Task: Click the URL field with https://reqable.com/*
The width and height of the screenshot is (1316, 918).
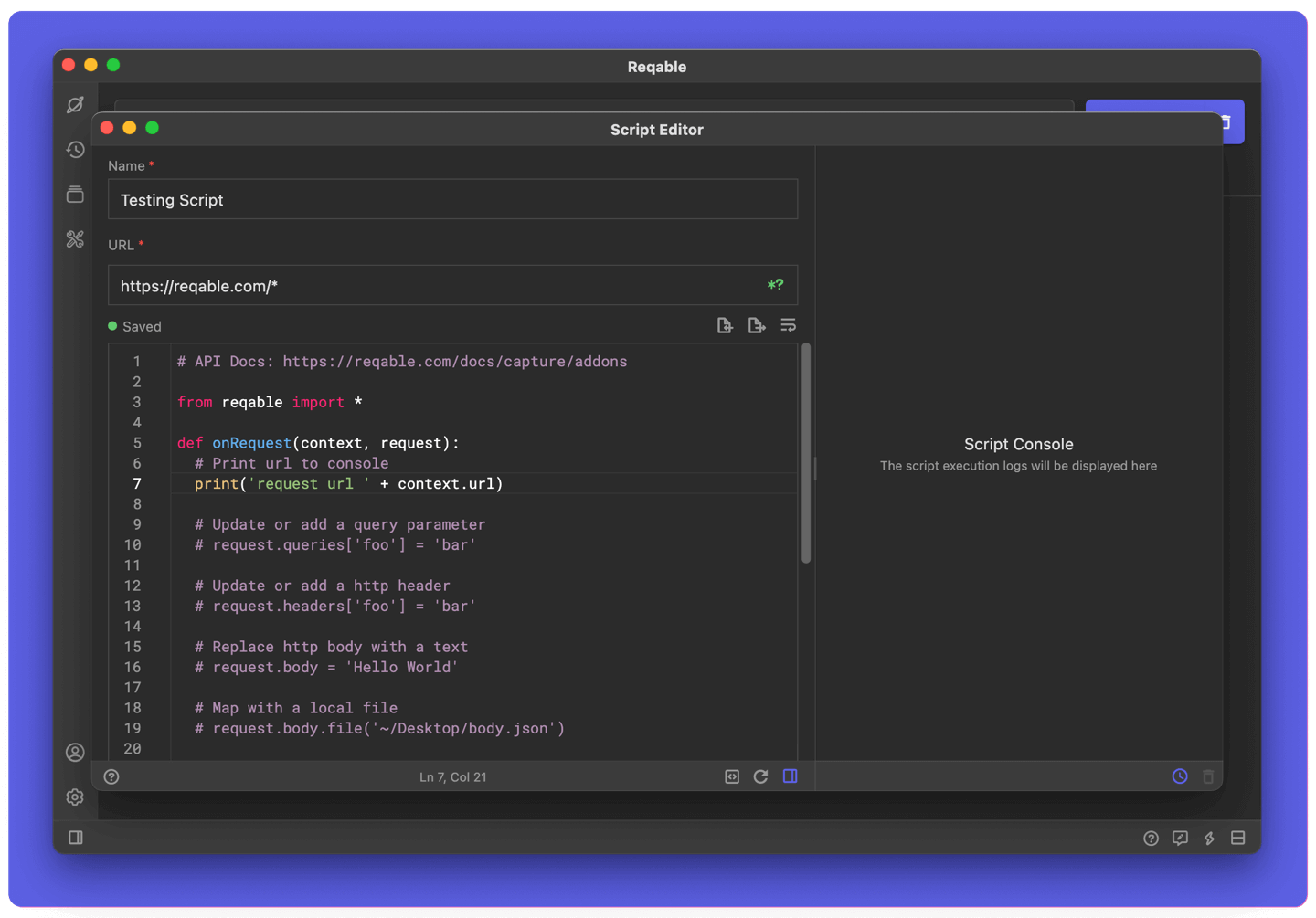Action: [x=452, y=285]
